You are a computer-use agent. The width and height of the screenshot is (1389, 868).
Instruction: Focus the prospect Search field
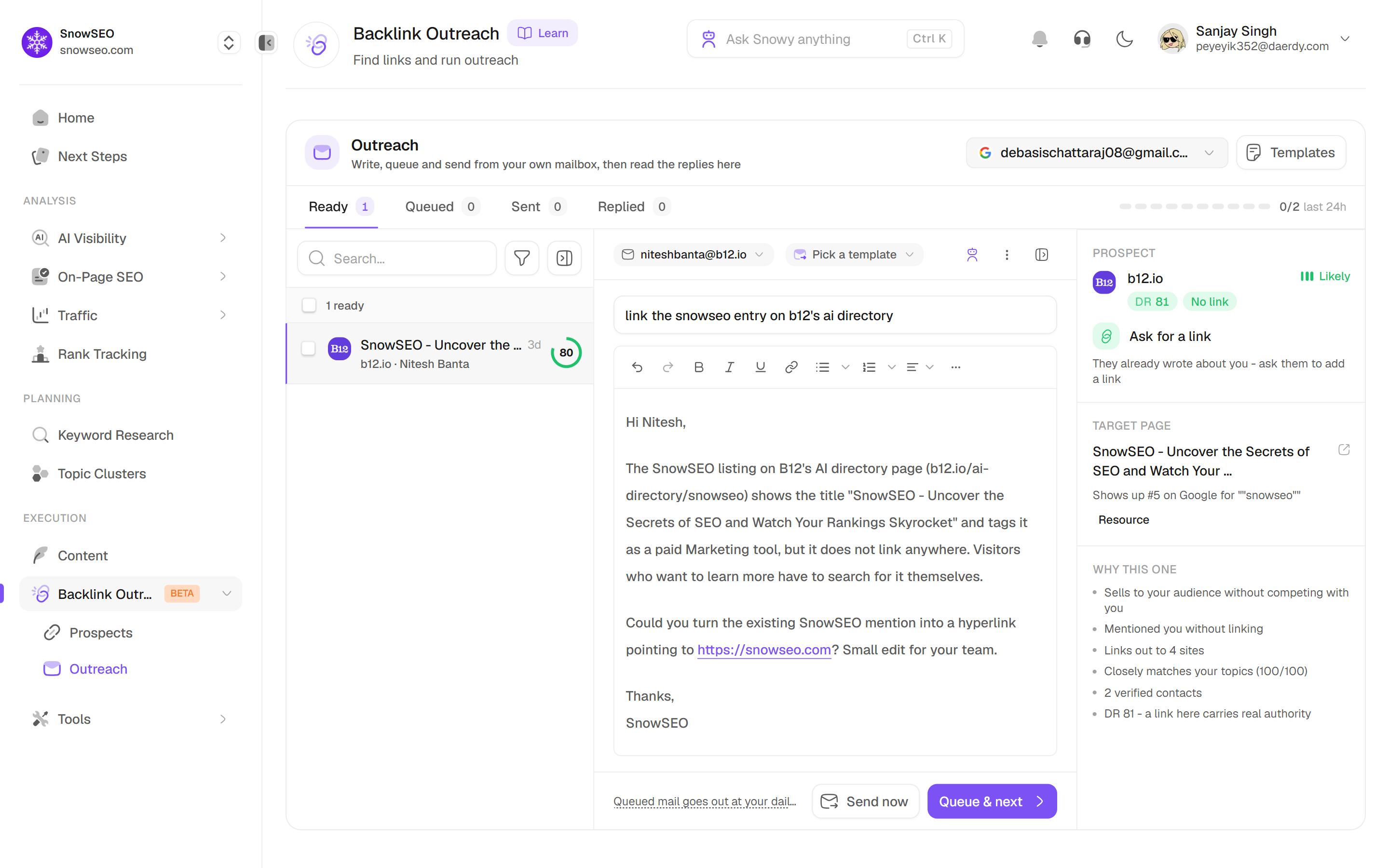click(397, 258)
